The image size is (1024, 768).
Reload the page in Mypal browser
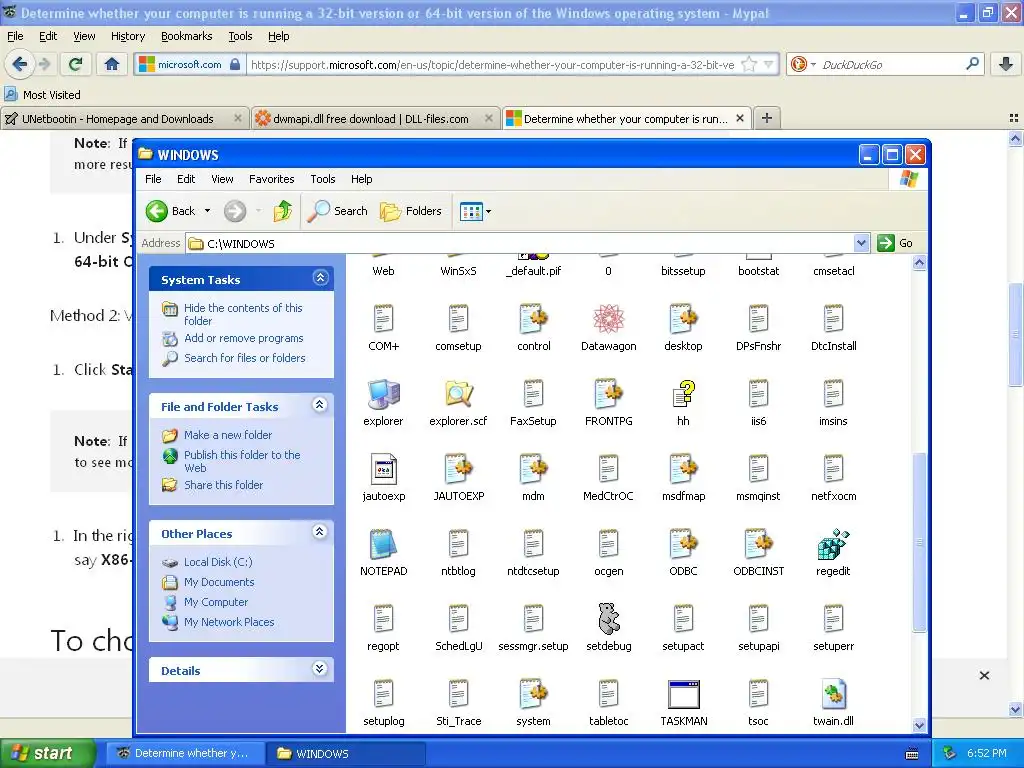click(75, 64)
